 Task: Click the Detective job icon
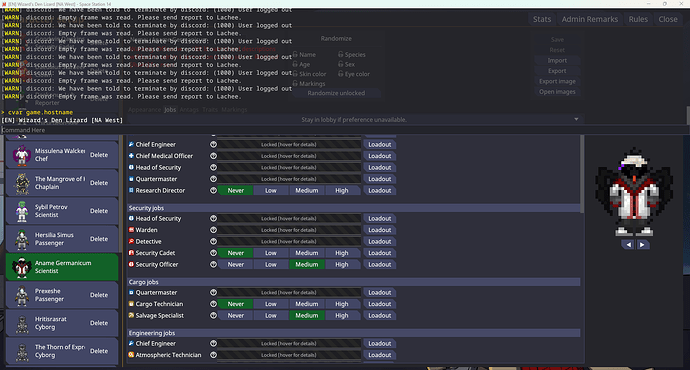coord(131,241)
